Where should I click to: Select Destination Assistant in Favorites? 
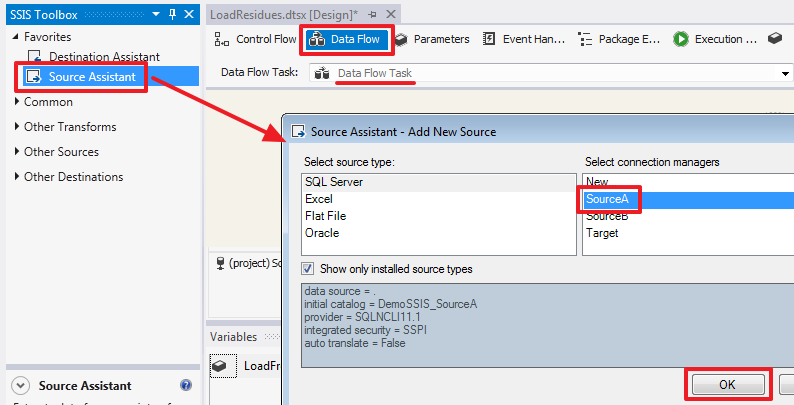click(104, 57)
